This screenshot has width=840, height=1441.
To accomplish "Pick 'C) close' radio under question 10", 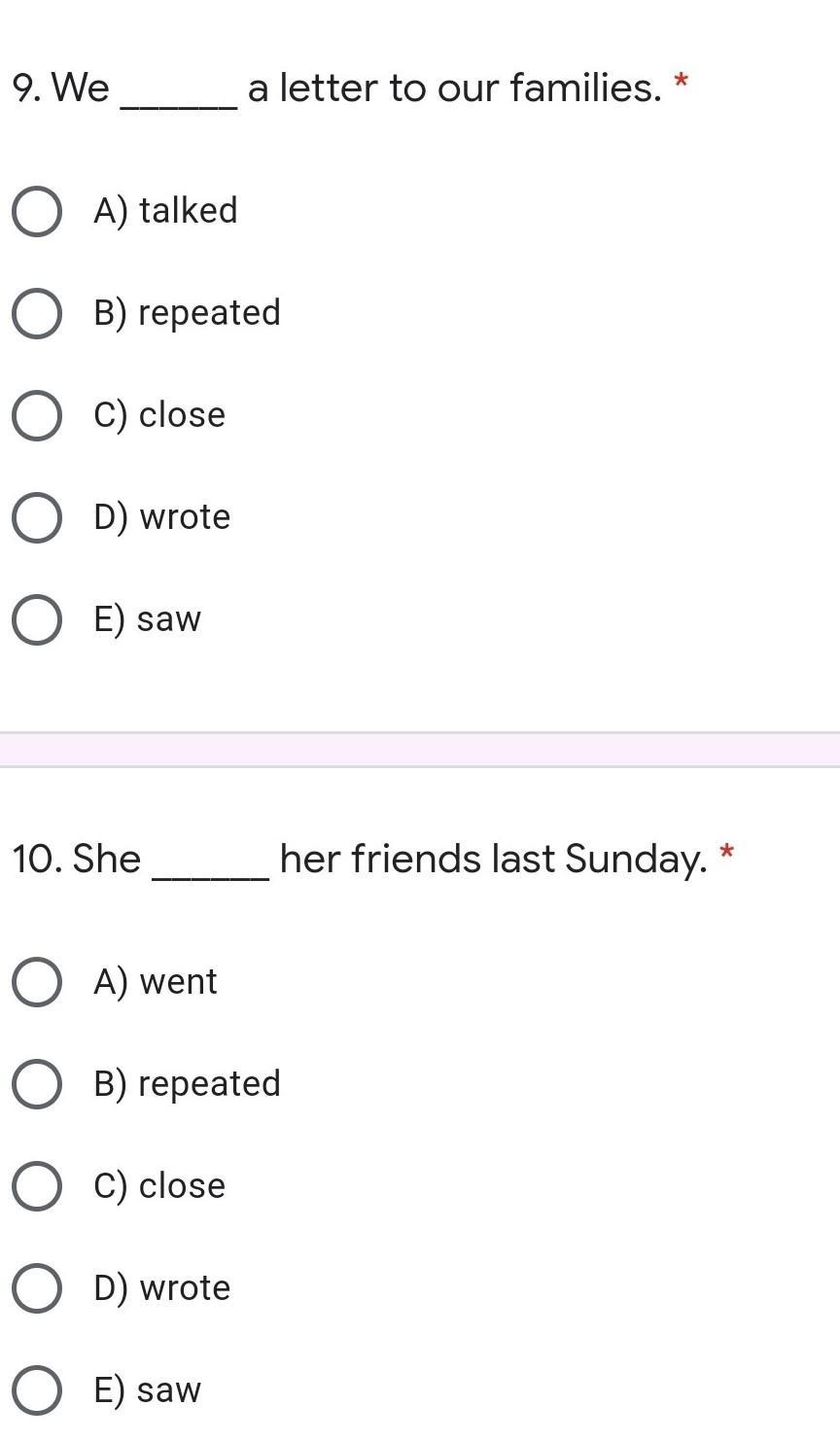I will 37,1186.
